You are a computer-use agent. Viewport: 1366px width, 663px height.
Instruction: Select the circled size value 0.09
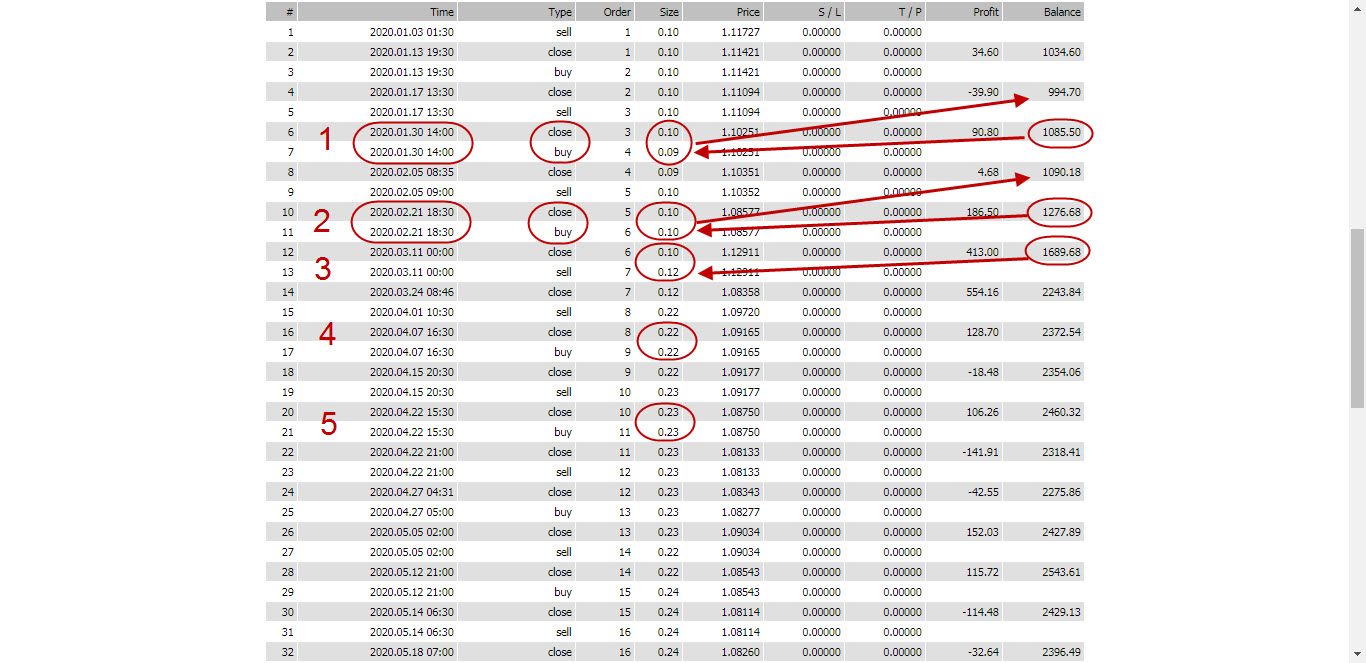pos(668,152)
